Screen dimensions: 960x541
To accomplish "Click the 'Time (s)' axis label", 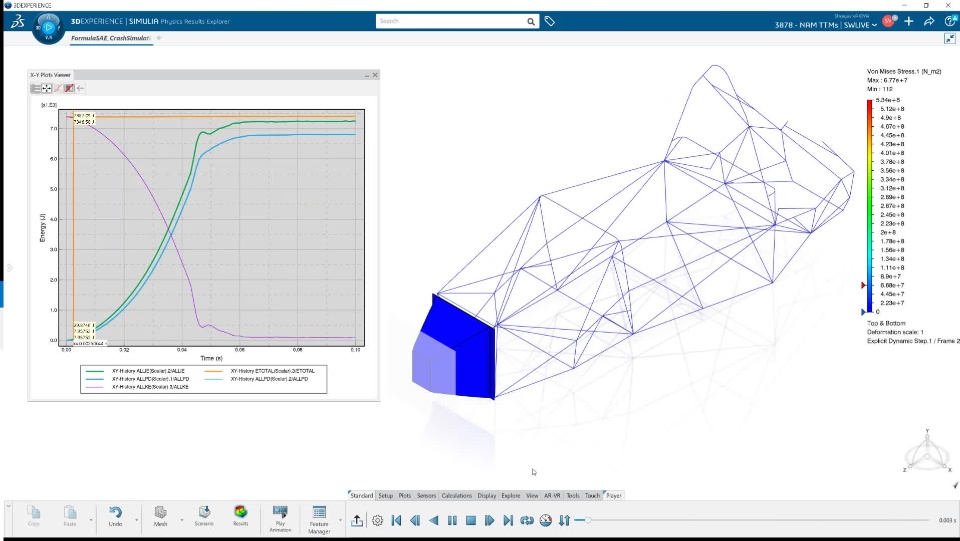I will click(211, 358).
